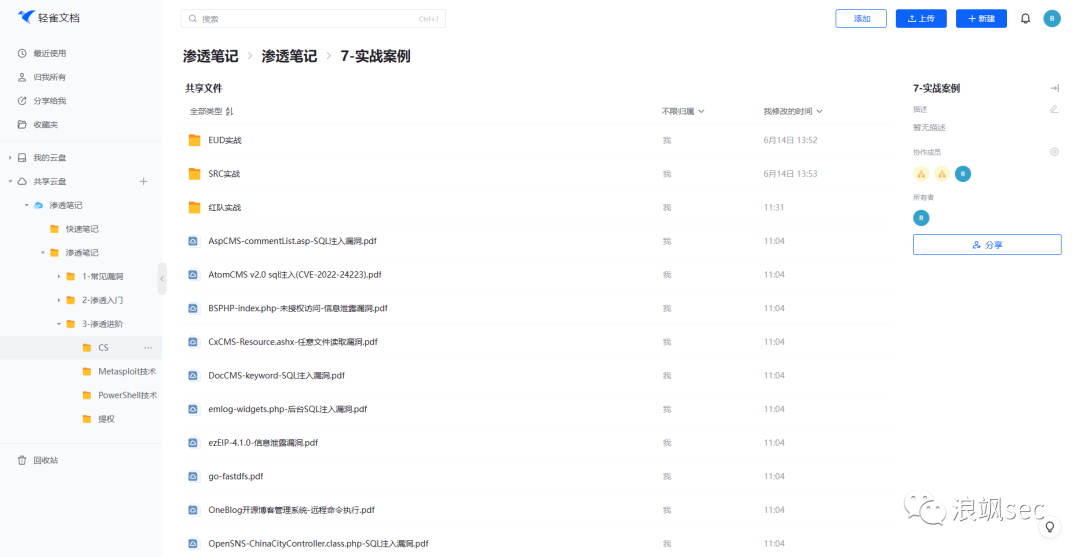Open AspCMS-commentList.asp-SQL注入漏洞.pdf
The height and width of the screenshot is (557, 1080).
(293, 241)
